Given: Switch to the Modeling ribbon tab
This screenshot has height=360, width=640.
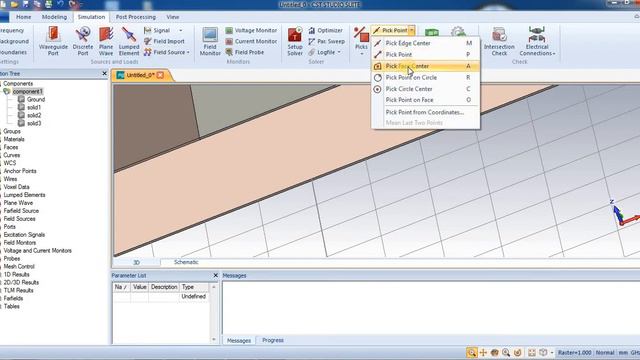Looking at the screenshot, I should click(54, 17).
